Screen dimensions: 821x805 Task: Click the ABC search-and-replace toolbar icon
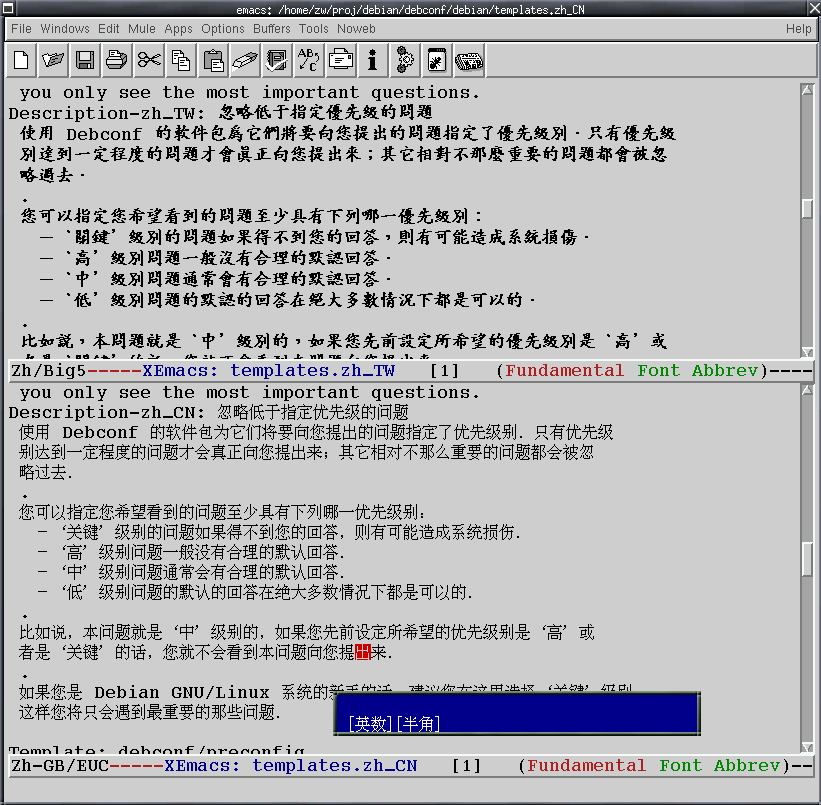309,60
